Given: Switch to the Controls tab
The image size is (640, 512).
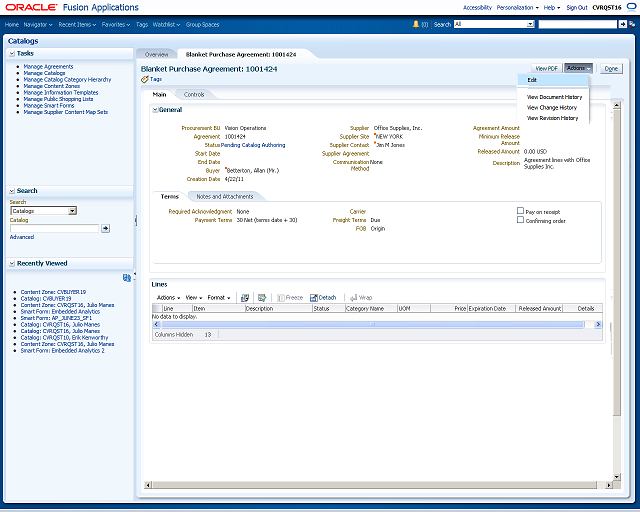Looking at the screenshot, I should [x=194, y=94].
